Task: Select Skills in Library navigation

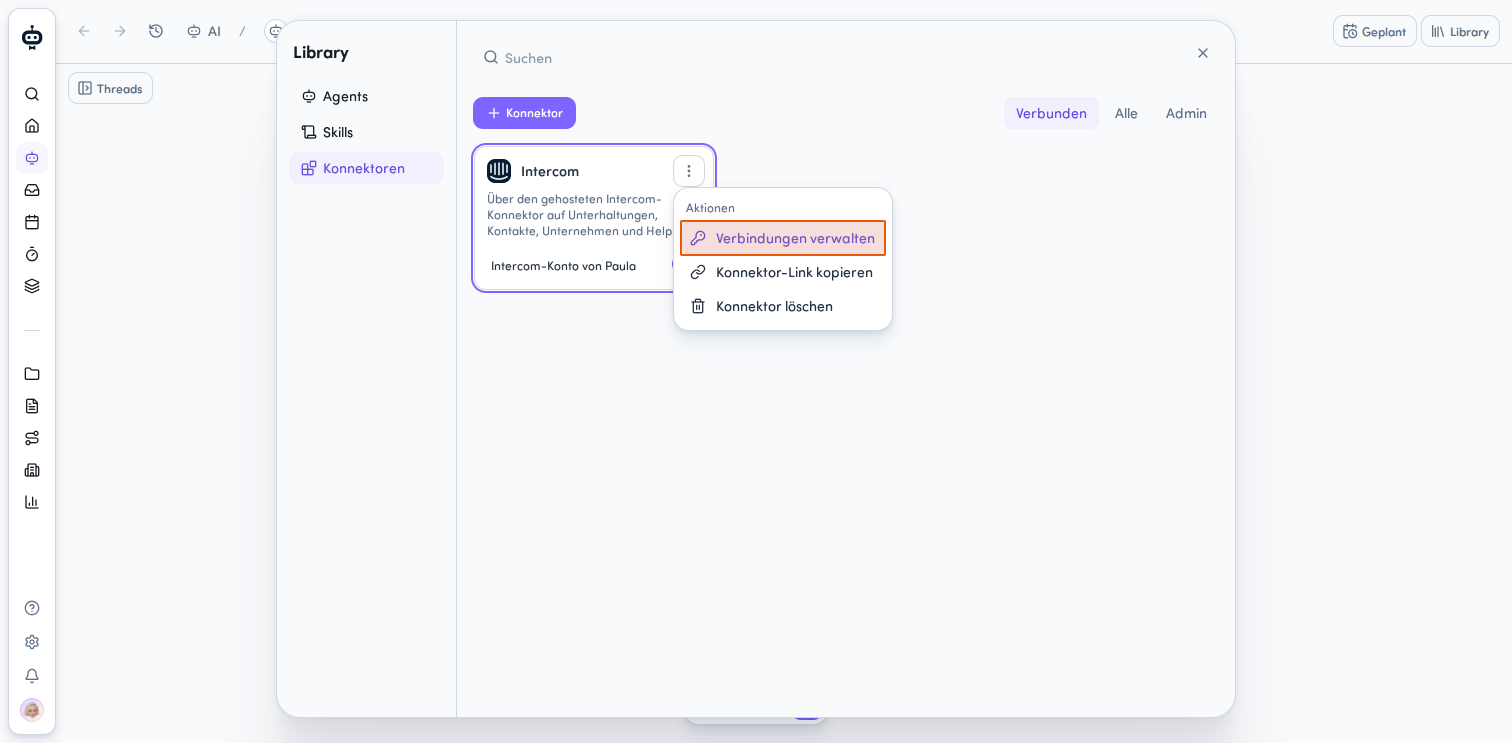Action: (x=366, y=132)
